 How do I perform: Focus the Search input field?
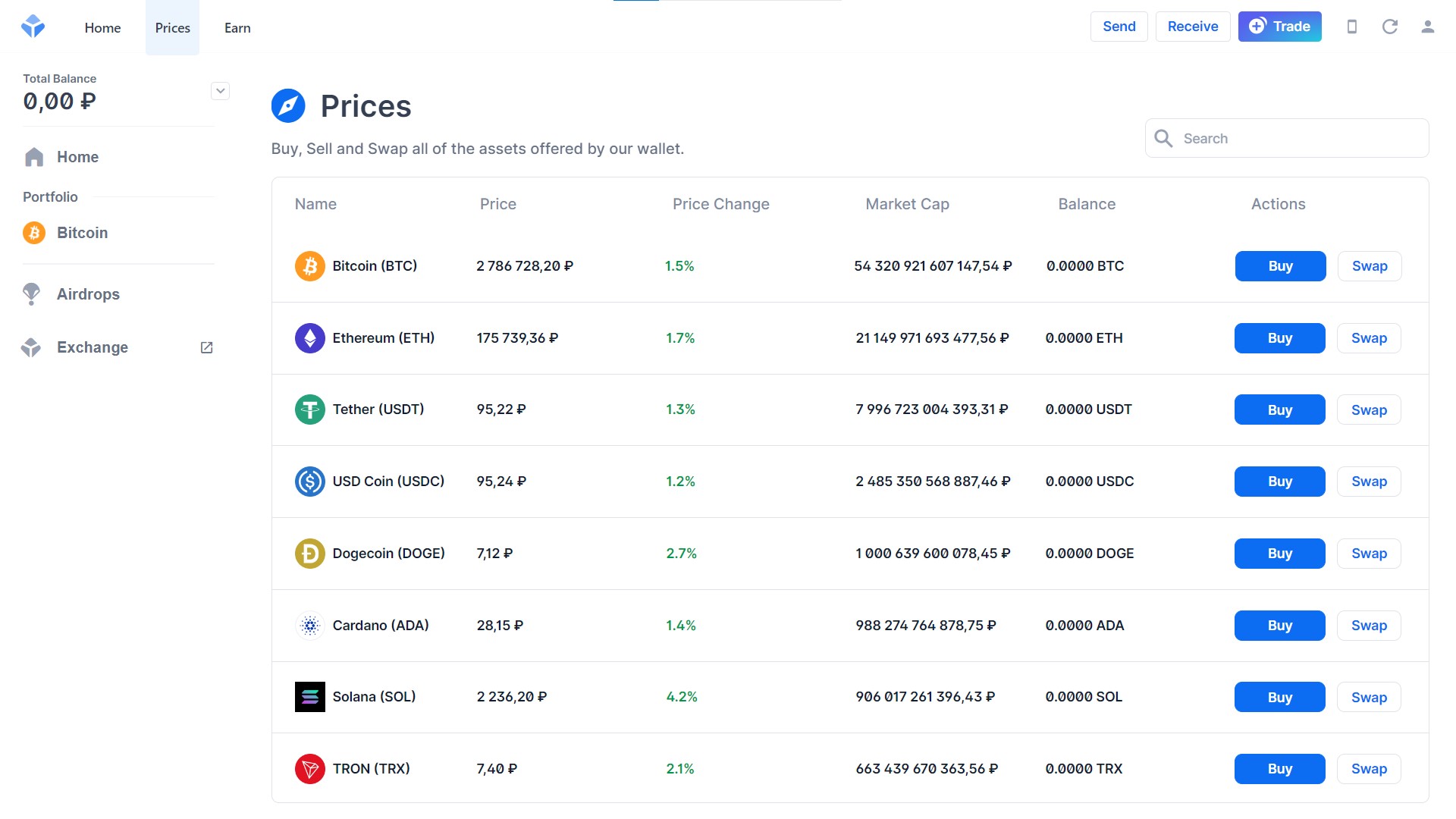[x=1287, y=138]
